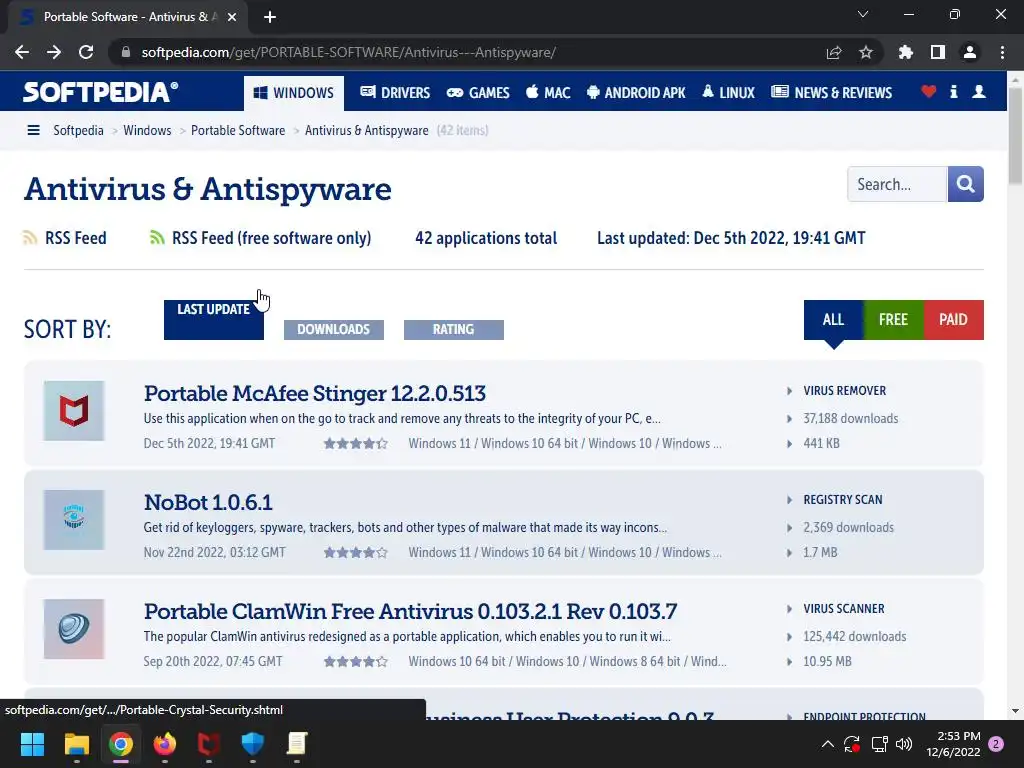The width and height of the screenshot is (1024, 768).
Task: Open the Games section
Action: (478, 93)
